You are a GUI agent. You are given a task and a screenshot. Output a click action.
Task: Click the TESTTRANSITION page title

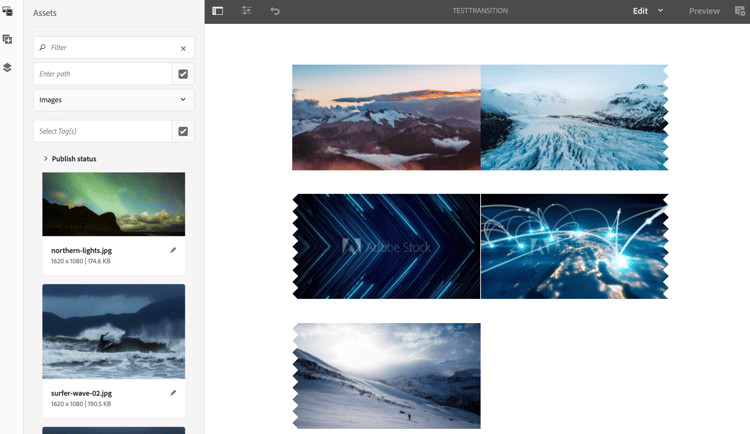[480, 11]
